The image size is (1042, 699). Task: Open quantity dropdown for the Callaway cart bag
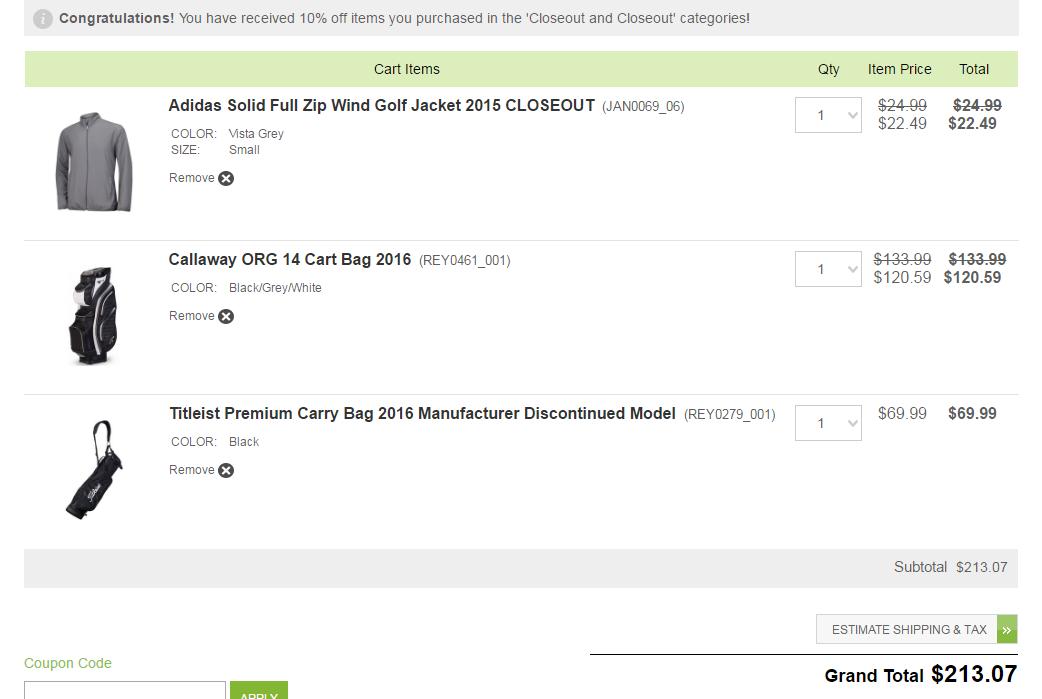pos(828,269)
